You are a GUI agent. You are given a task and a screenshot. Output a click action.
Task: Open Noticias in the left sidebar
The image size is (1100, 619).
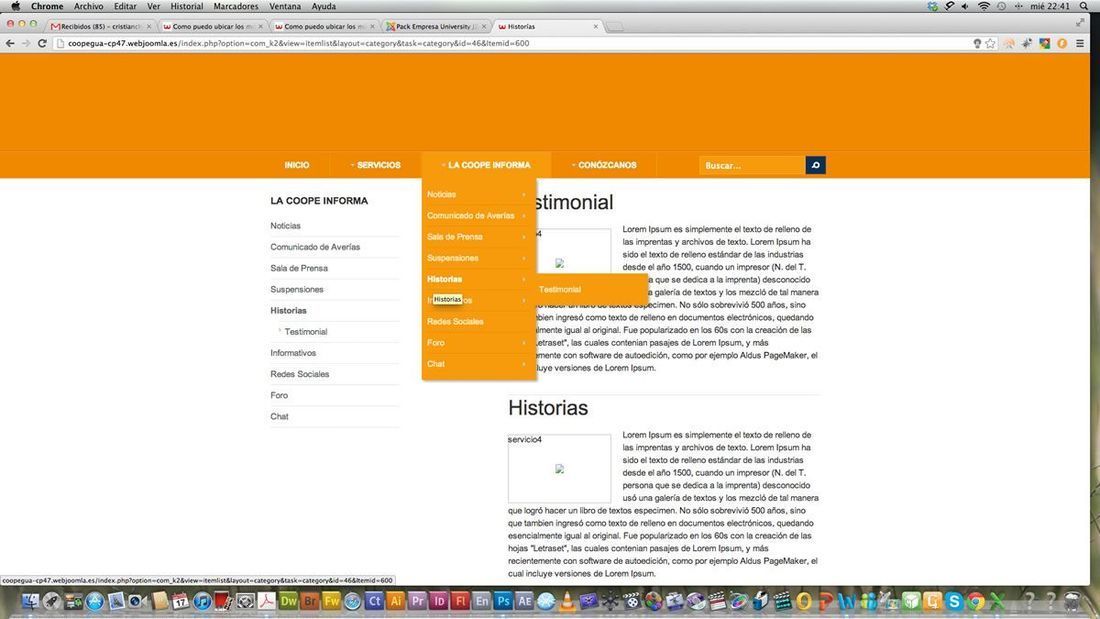286,226
